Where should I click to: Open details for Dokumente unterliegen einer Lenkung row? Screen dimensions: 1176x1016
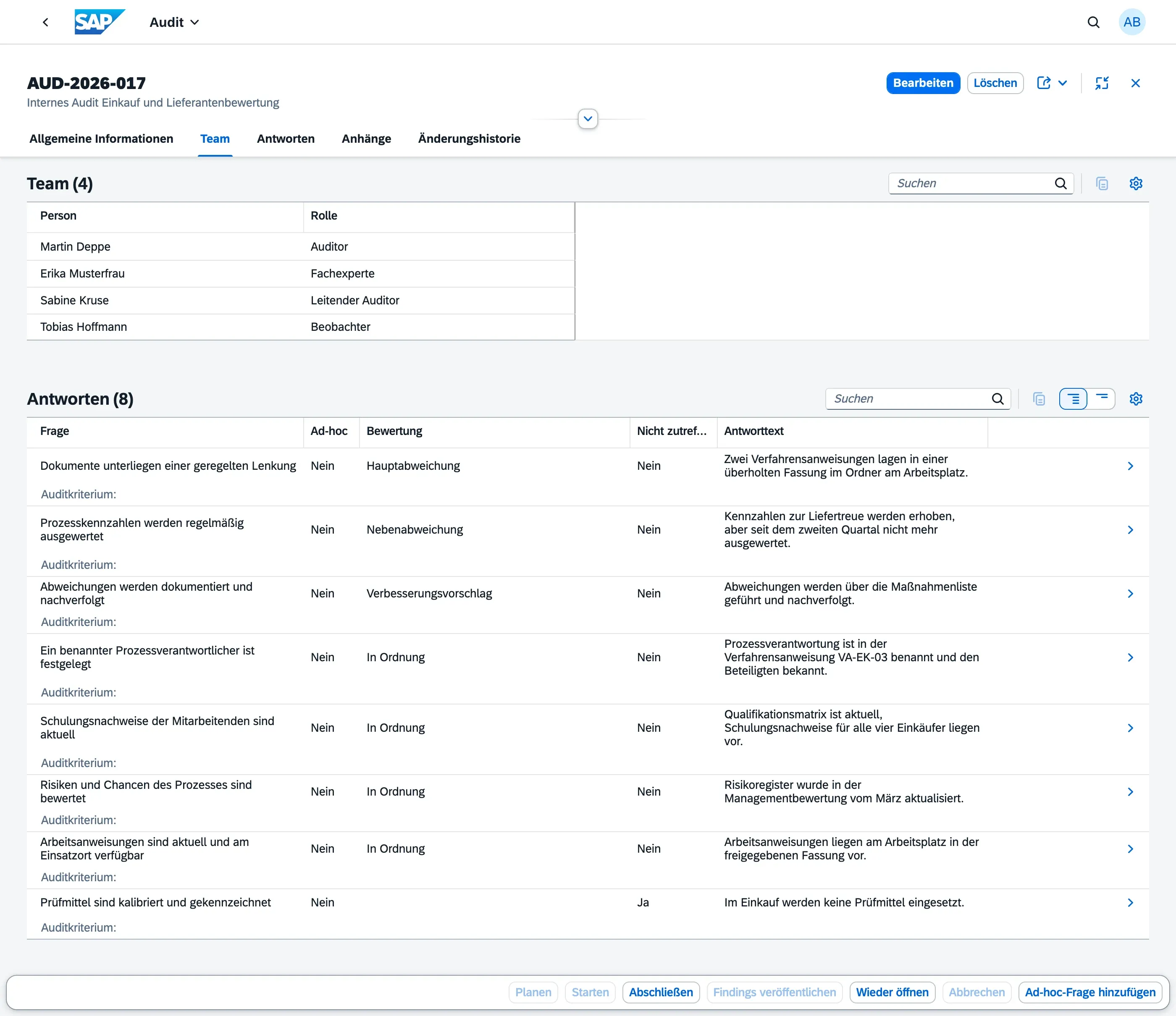[1130, 466]
